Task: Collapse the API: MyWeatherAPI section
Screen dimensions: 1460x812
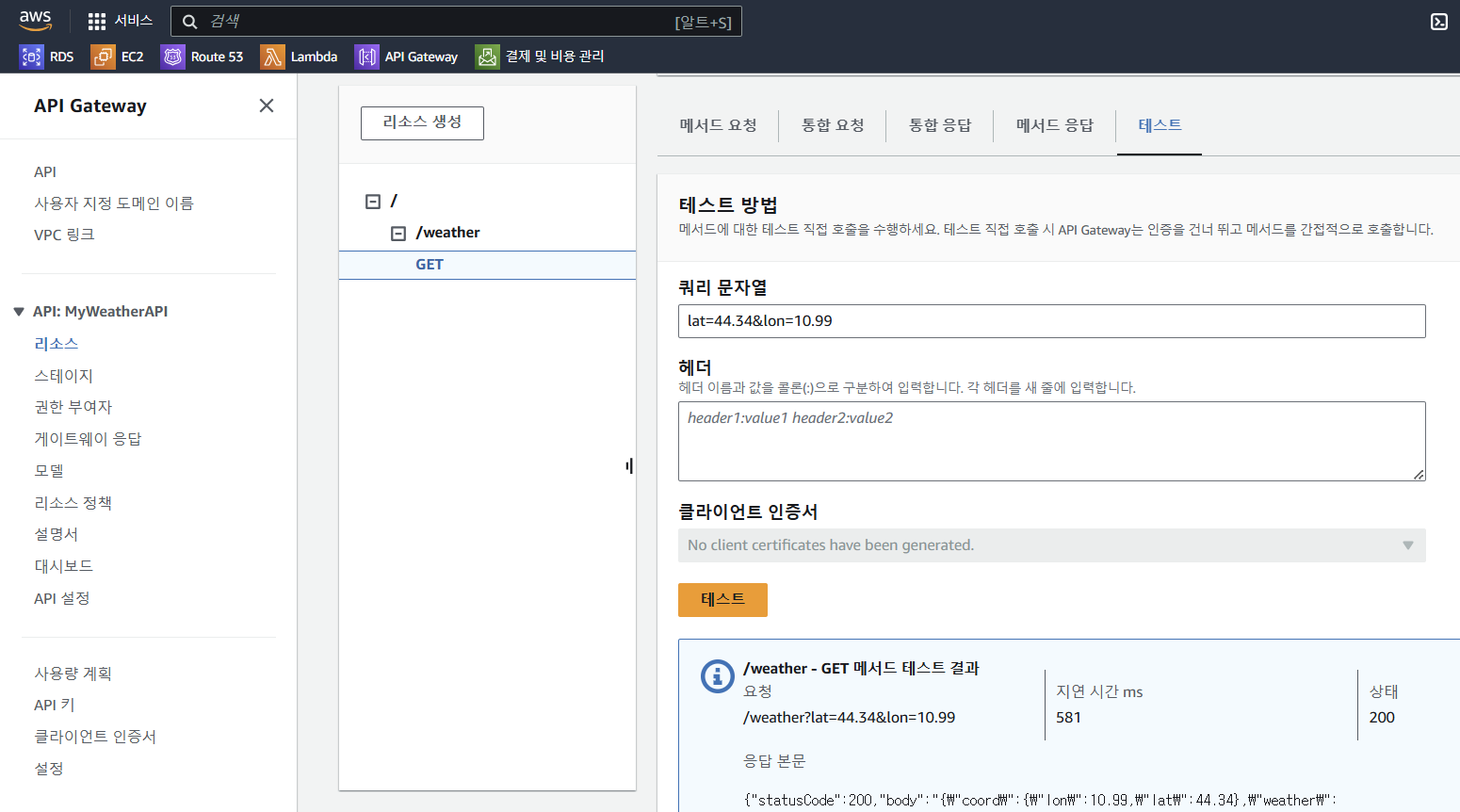Action: 19,312
